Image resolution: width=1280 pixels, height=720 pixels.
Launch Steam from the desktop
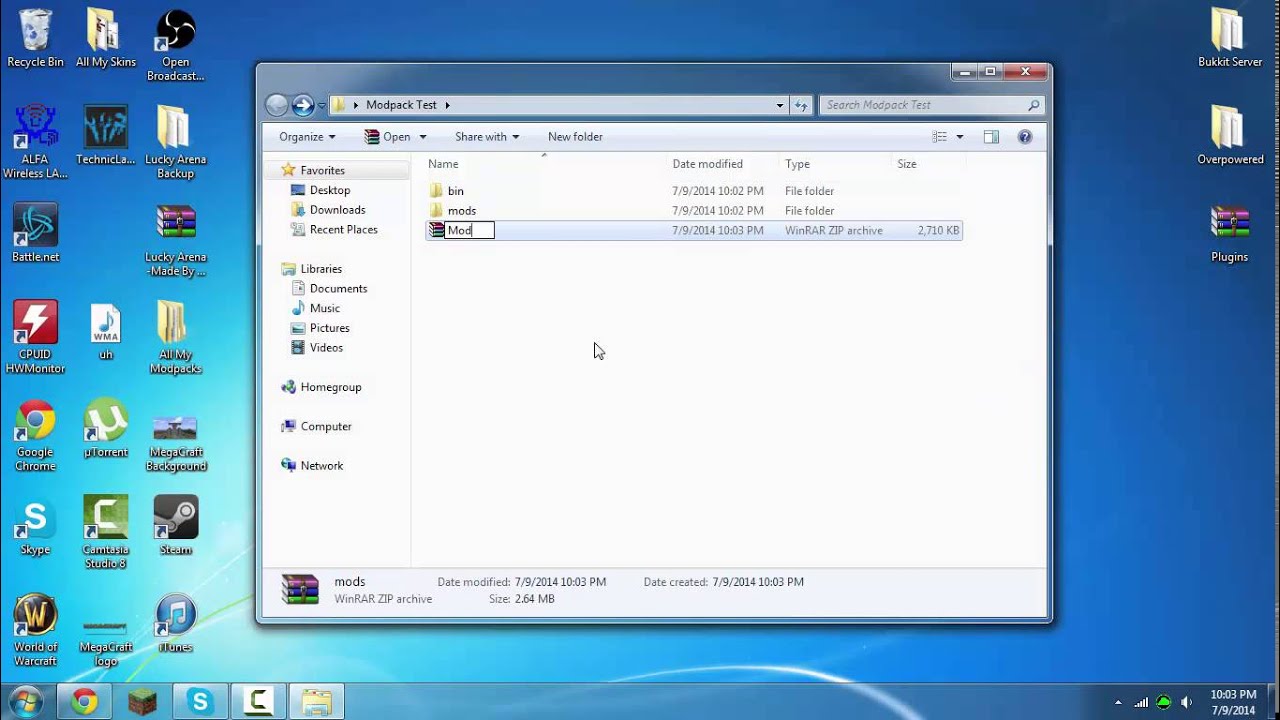click(x=175, y=526)
